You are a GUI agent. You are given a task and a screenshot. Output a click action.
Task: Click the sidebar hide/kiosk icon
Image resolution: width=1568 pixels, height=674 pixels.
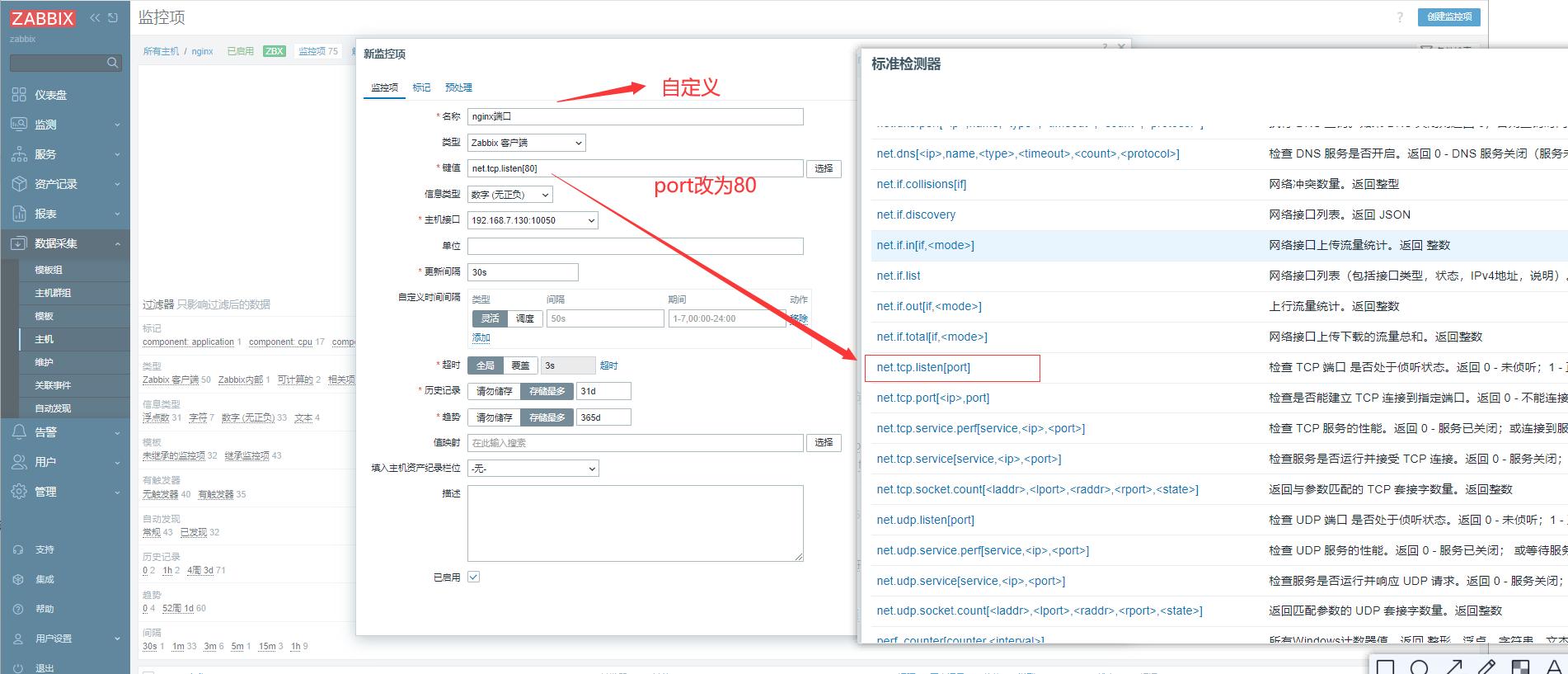(113, 17)
